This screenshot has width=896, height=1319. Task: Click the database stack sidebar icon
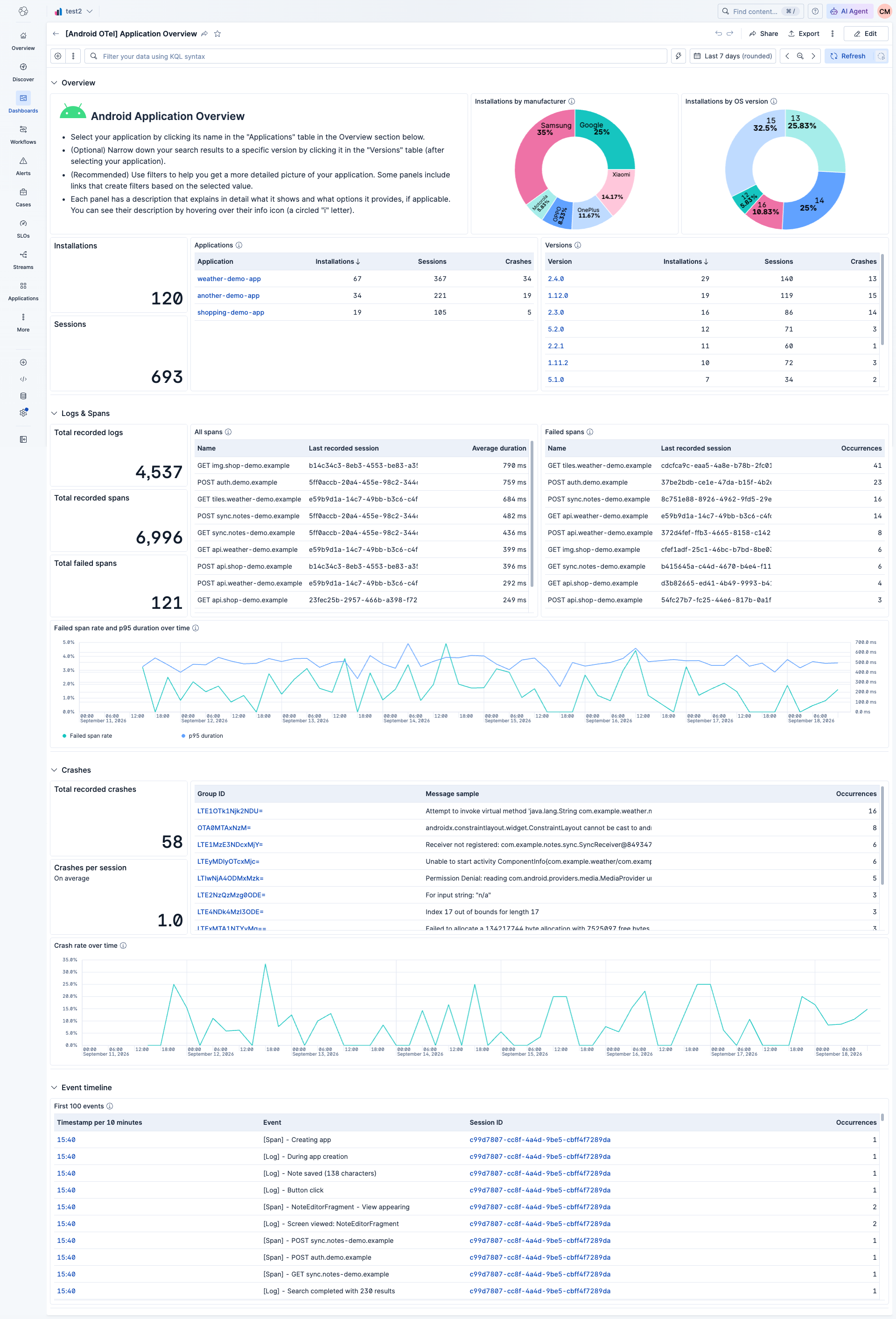[23, 396]
